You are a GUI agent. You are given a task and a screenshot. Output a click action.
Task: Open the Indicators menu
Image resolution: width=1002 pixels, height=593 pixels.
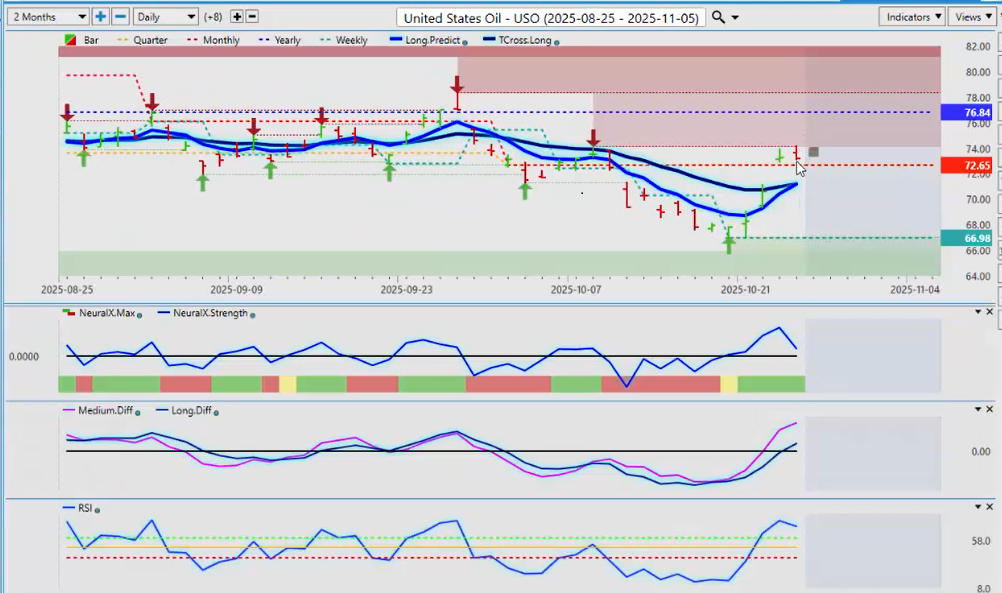913,17
